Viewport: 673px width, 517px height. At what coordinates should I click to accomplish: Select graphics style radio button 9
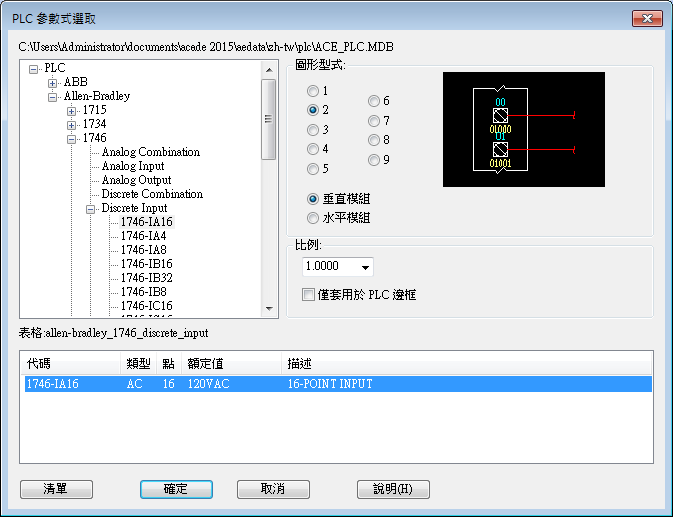point(374,160)
